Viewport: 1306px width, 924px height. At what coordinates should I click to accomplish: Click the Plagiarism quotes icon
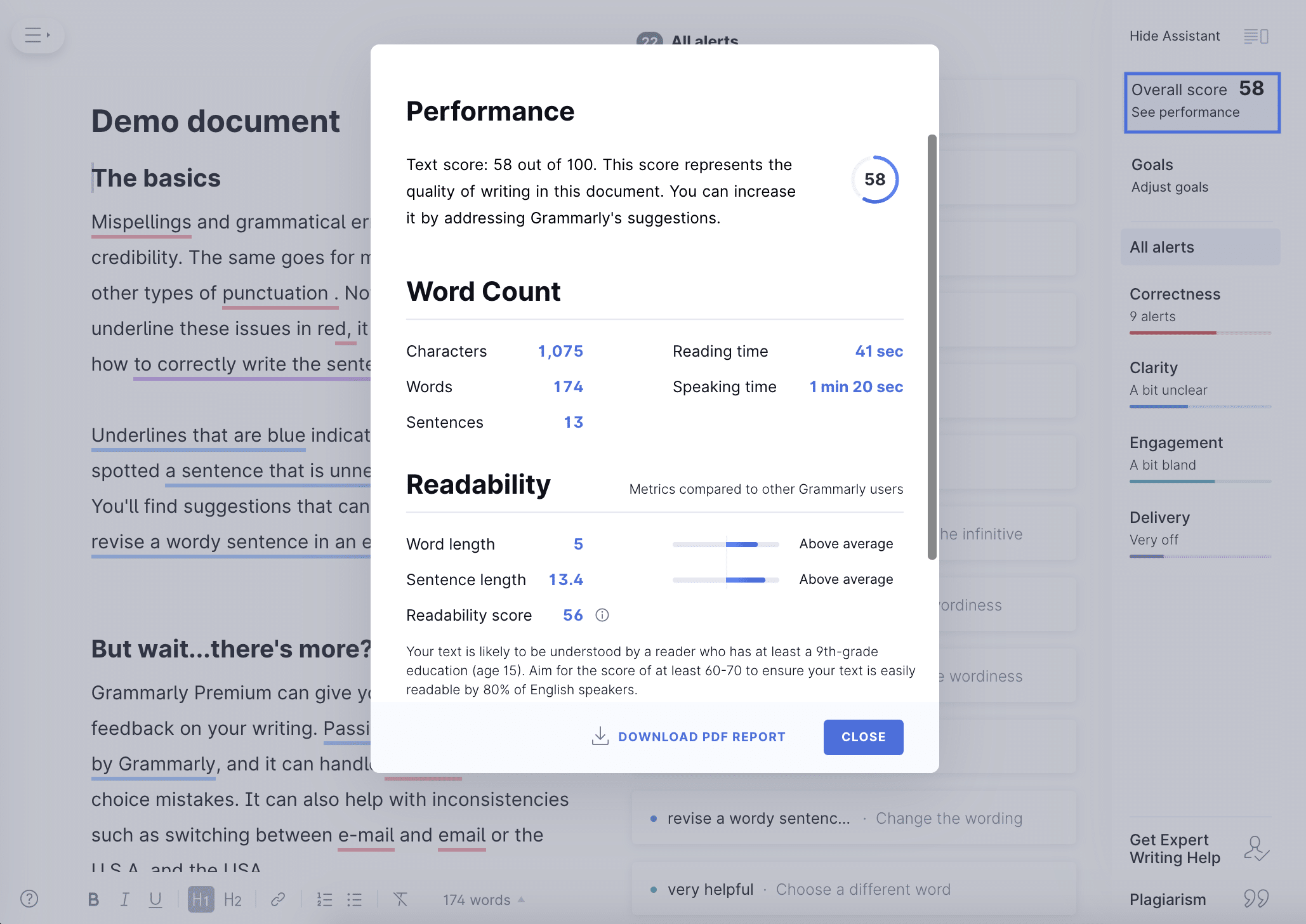coord(1256,899)
